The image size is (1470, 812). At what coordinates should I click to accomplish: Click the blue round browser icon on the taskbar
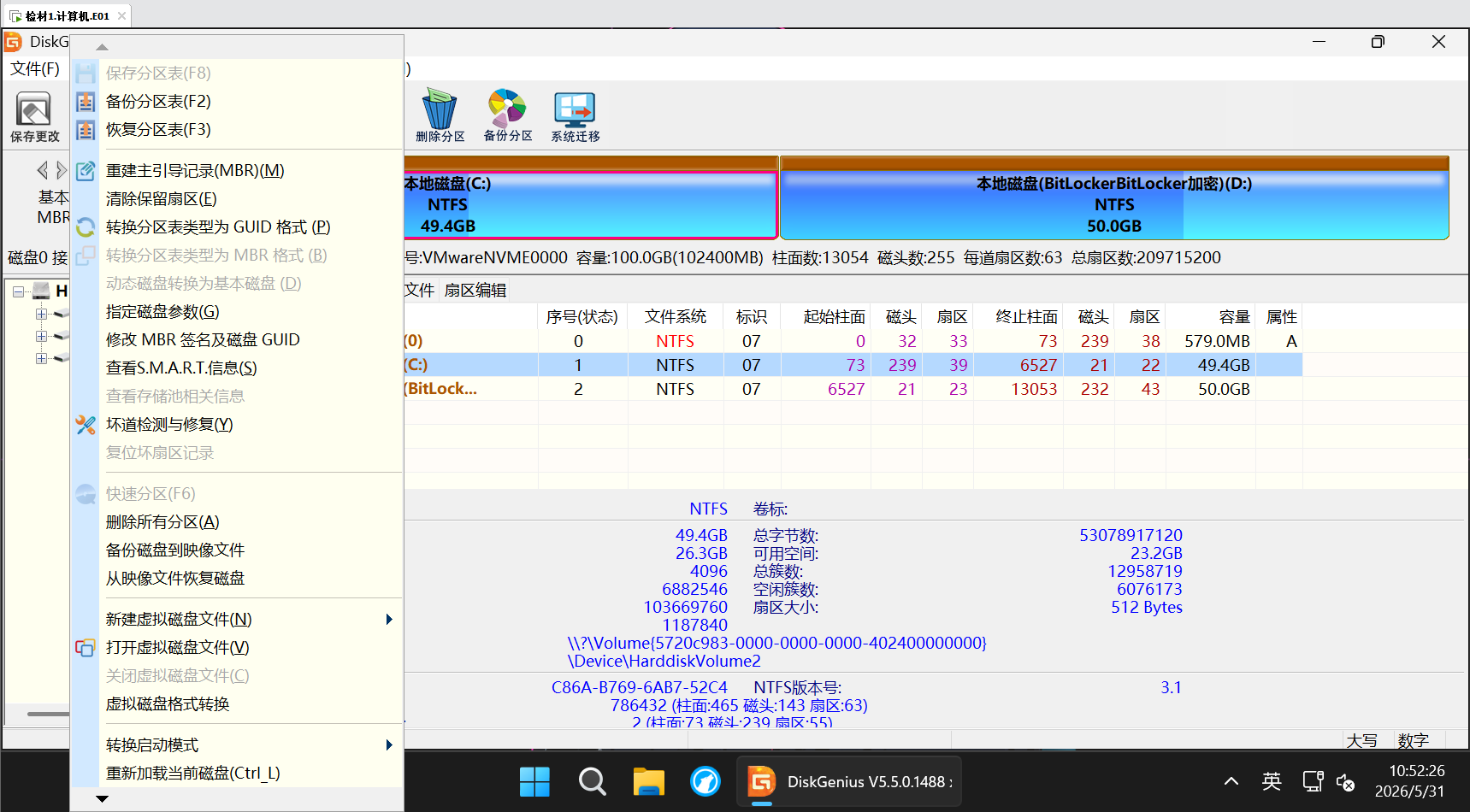tap(705, 781)
